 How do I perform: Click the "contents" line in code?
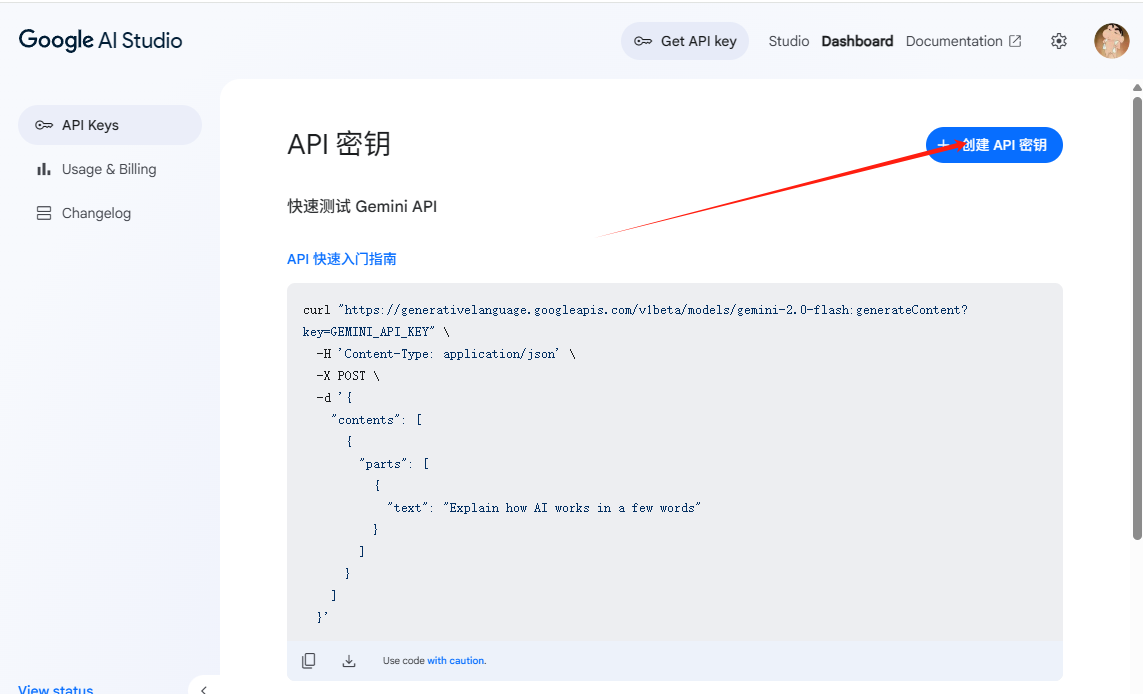tap(376, 420)
